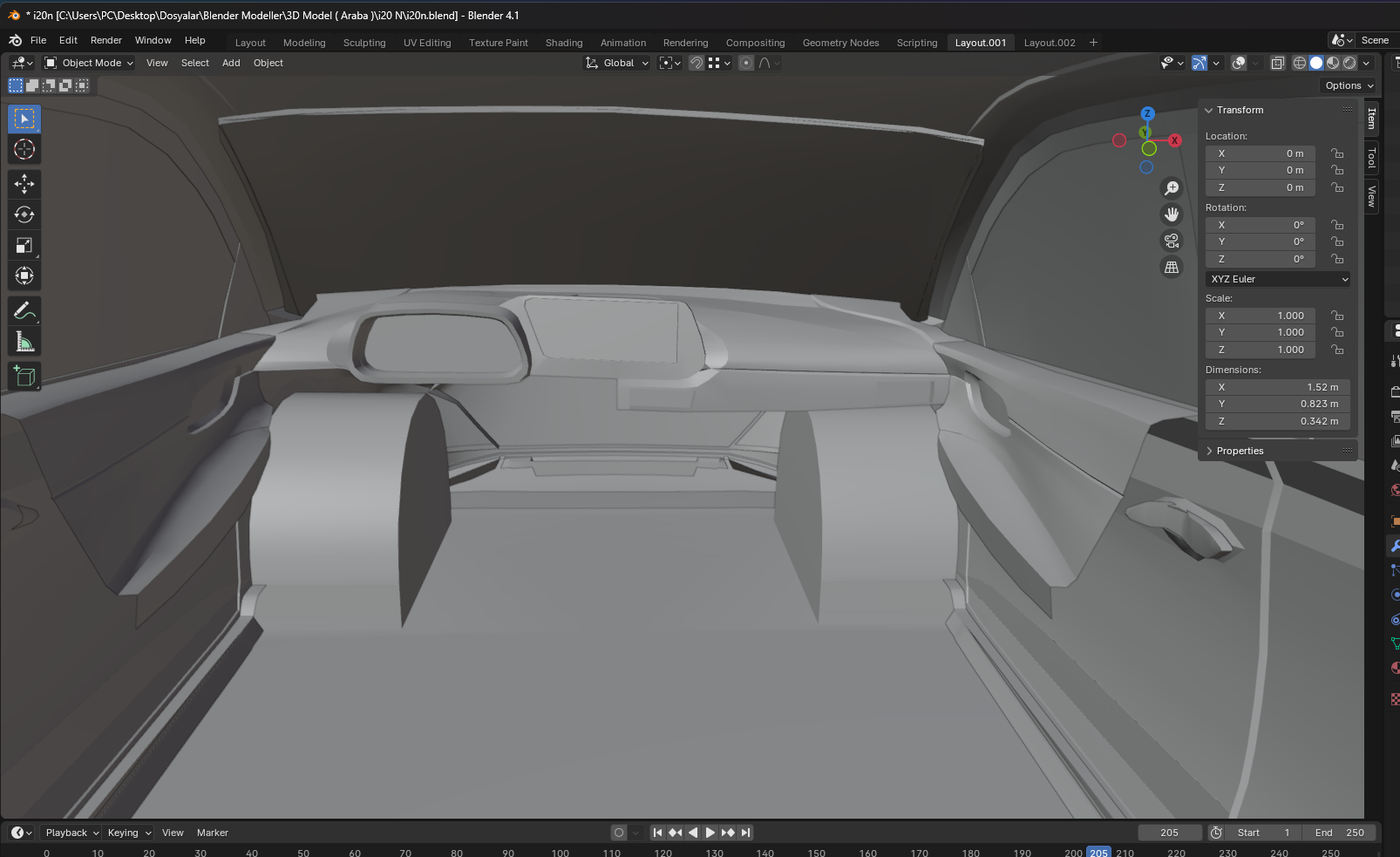The height and width of the screenshot is (857, 1400).
Task: Open the viewport shading options arrow
Action: [1367, 63]
